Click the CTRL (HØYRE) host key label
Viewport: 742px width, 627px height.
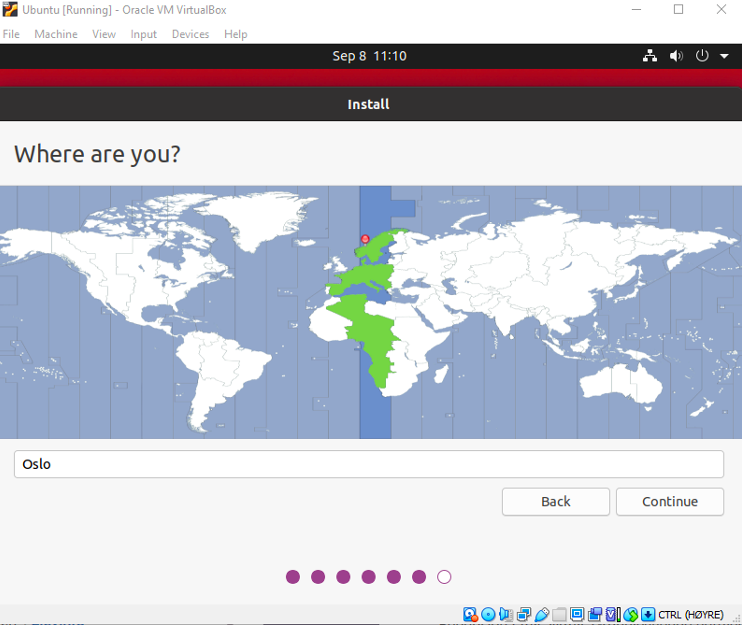[x=690, y=615]
